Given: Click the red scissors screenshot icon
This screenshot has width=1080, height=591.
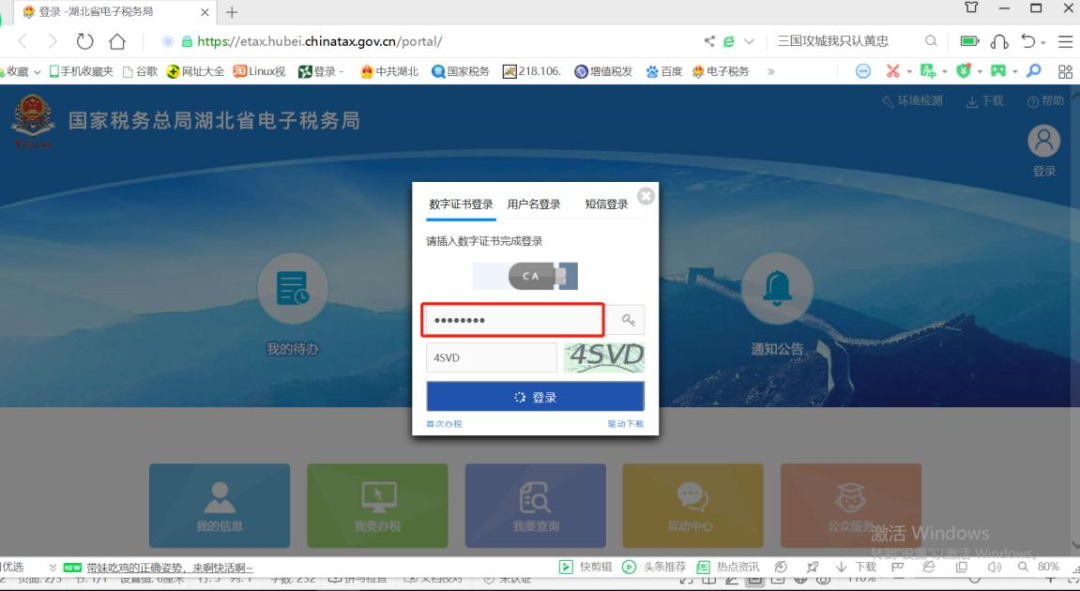Looking at the screenshot, I should click(x=893, y=71).
